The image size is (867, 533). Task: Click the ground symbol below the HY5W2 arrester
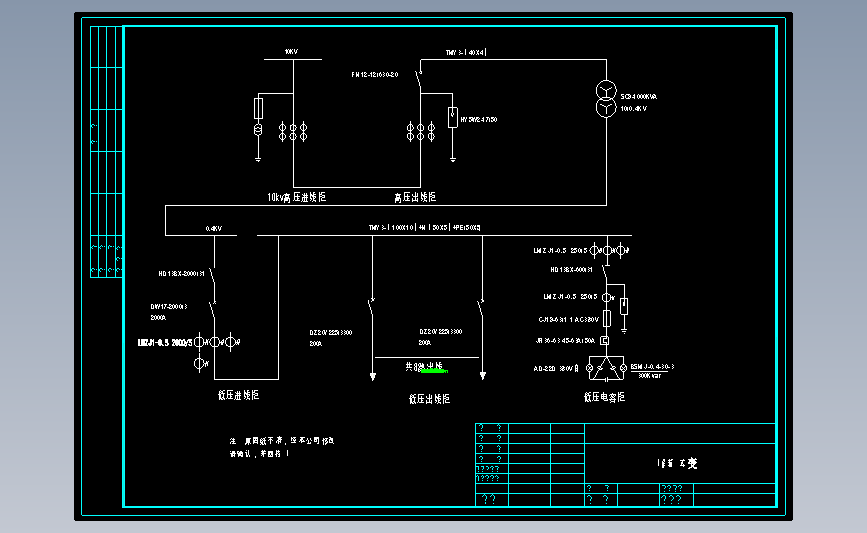[453, 160]
